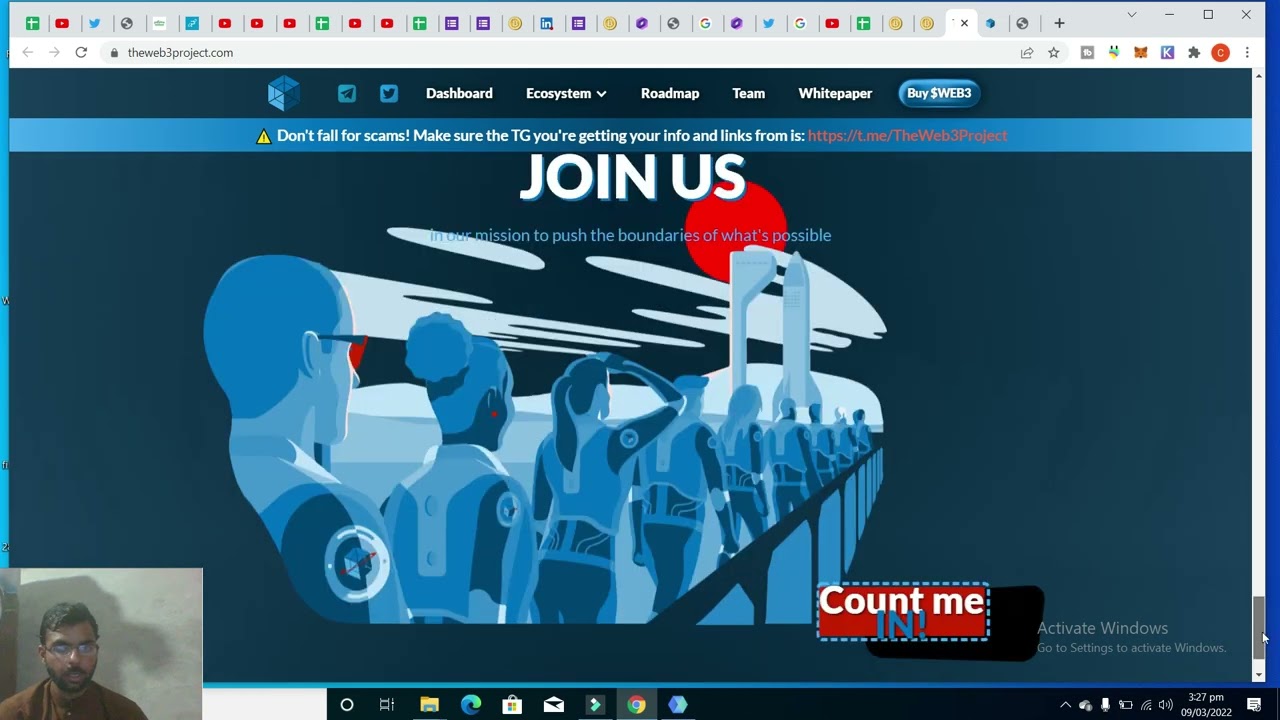Open File Explorer from the taskbar
This screenshot has height=720, width=1280.
pyautogui.click(x=429, y=705)
